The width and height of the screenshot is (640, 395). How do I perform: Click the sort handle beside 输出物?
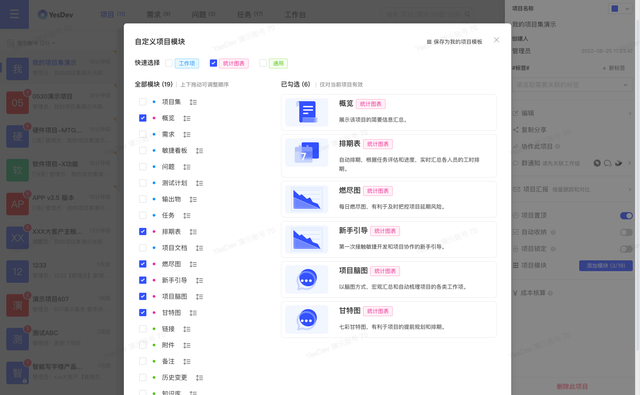point(193,199)
